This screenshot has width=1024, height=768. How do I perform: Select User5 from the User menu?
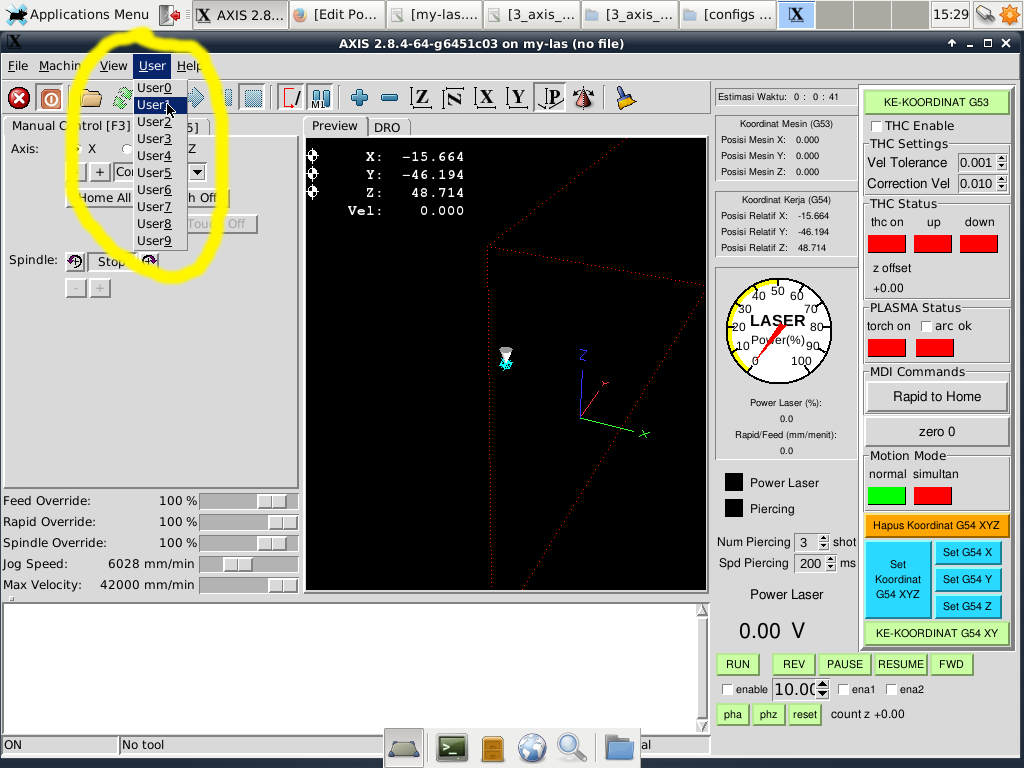(x=154, y=173)
